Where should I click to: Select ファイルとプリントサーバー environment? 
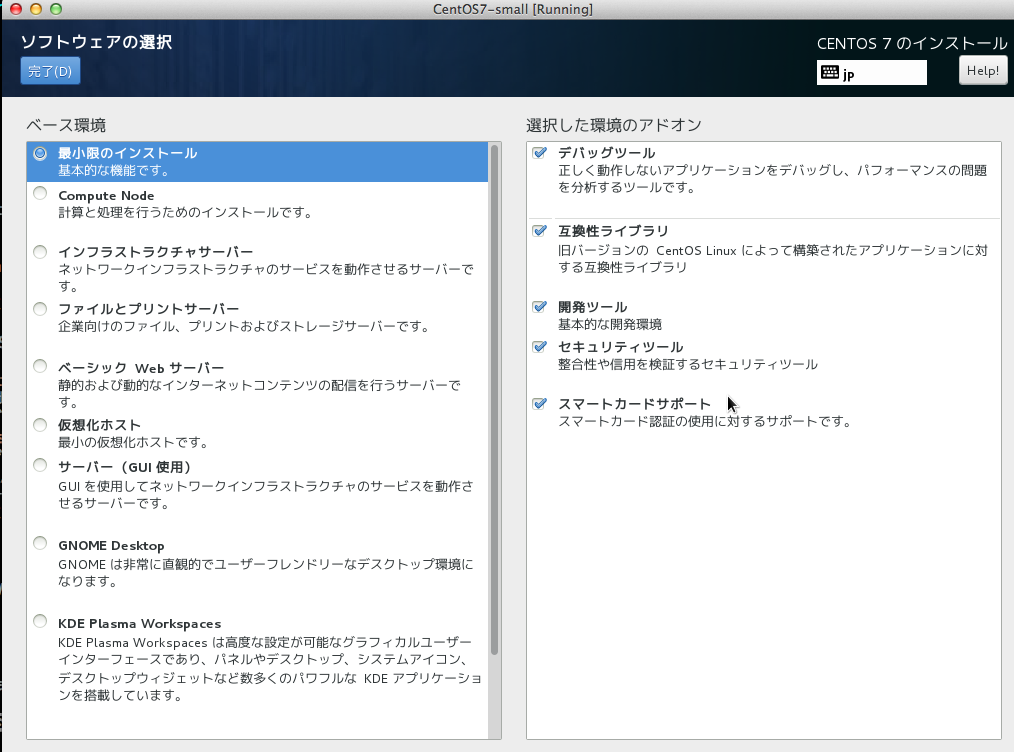[40, 308]
